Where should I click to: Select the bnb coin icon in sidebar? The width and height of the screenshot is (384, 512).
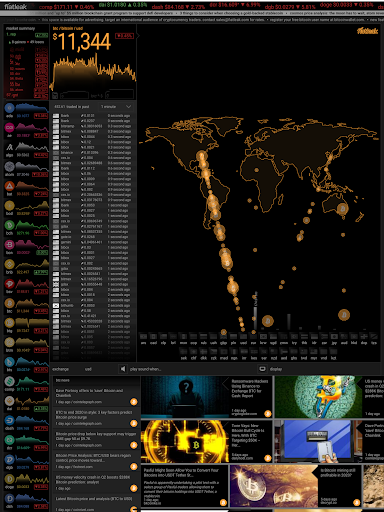tap(9, 264)
